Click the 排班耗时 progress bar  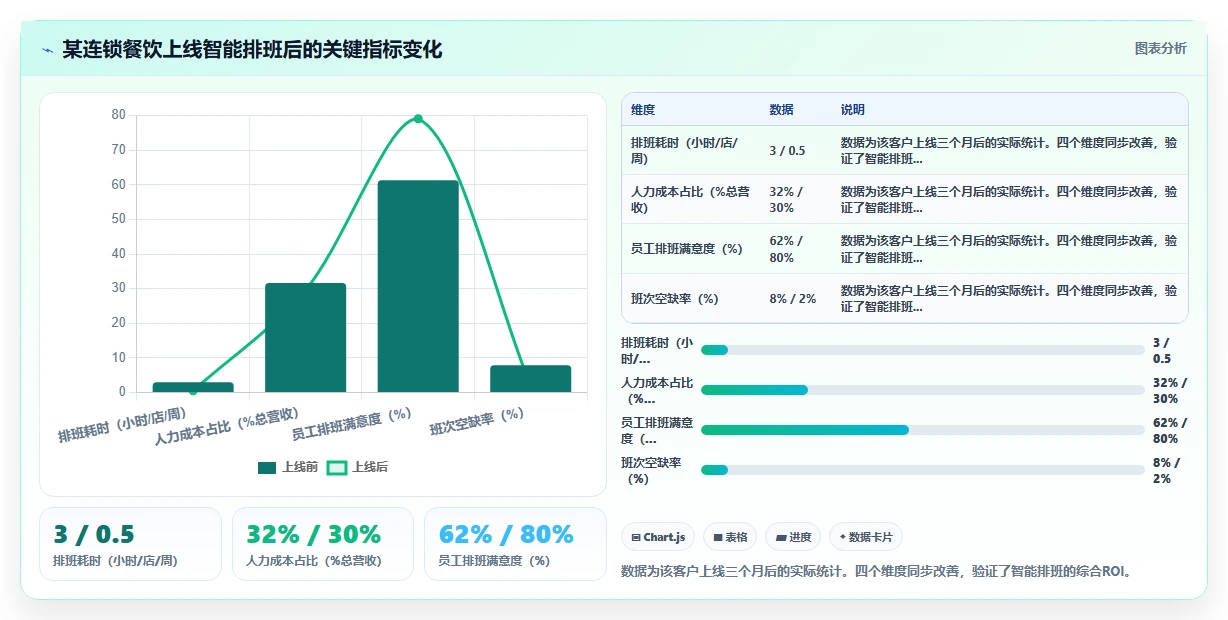point(922,350)
